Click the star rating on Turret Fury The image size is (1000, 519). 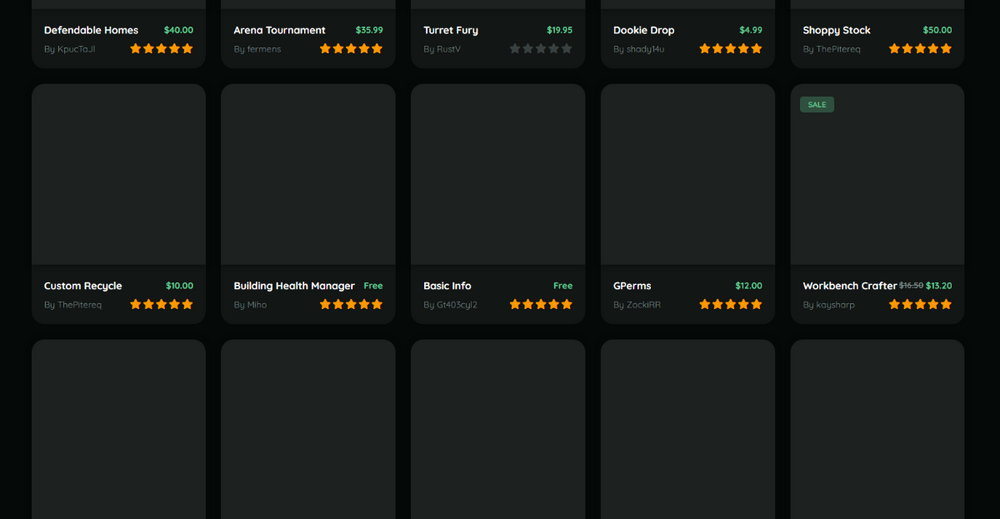[x=540, y=48]
